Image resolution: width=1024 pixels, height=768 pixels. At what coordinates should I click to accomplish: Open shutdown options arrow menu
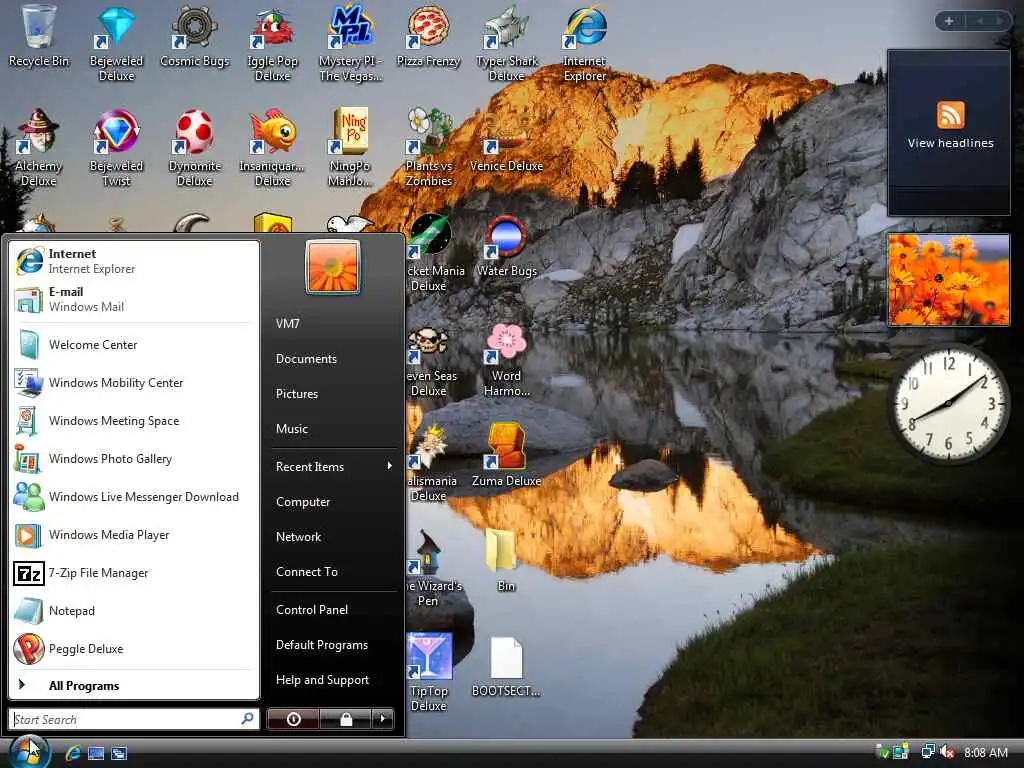click(383, 719)
